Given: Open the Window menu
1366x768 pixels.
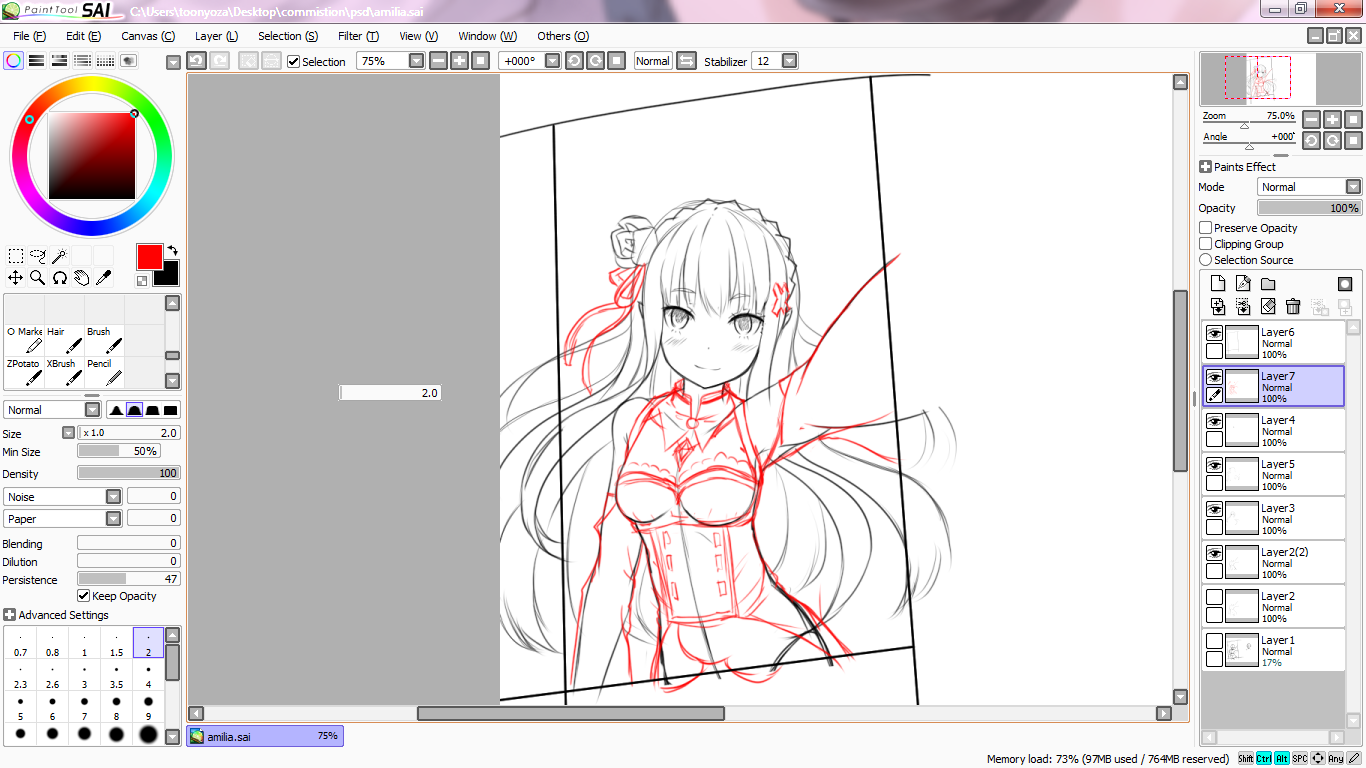Looking at the screenshot, I should [488, 36].
